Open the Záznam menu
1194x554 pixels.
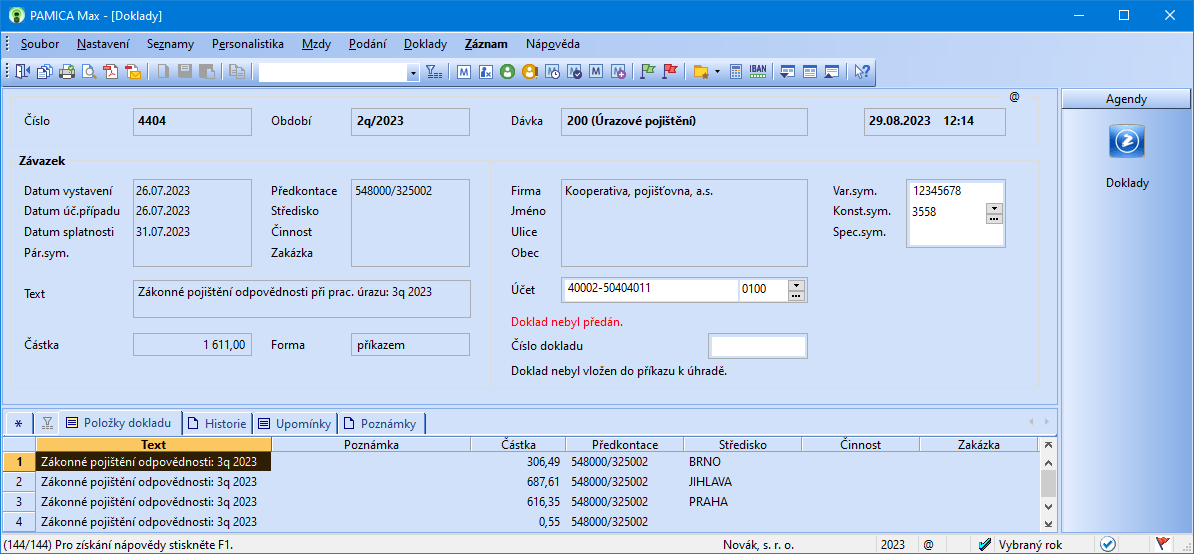click(486, 43)
